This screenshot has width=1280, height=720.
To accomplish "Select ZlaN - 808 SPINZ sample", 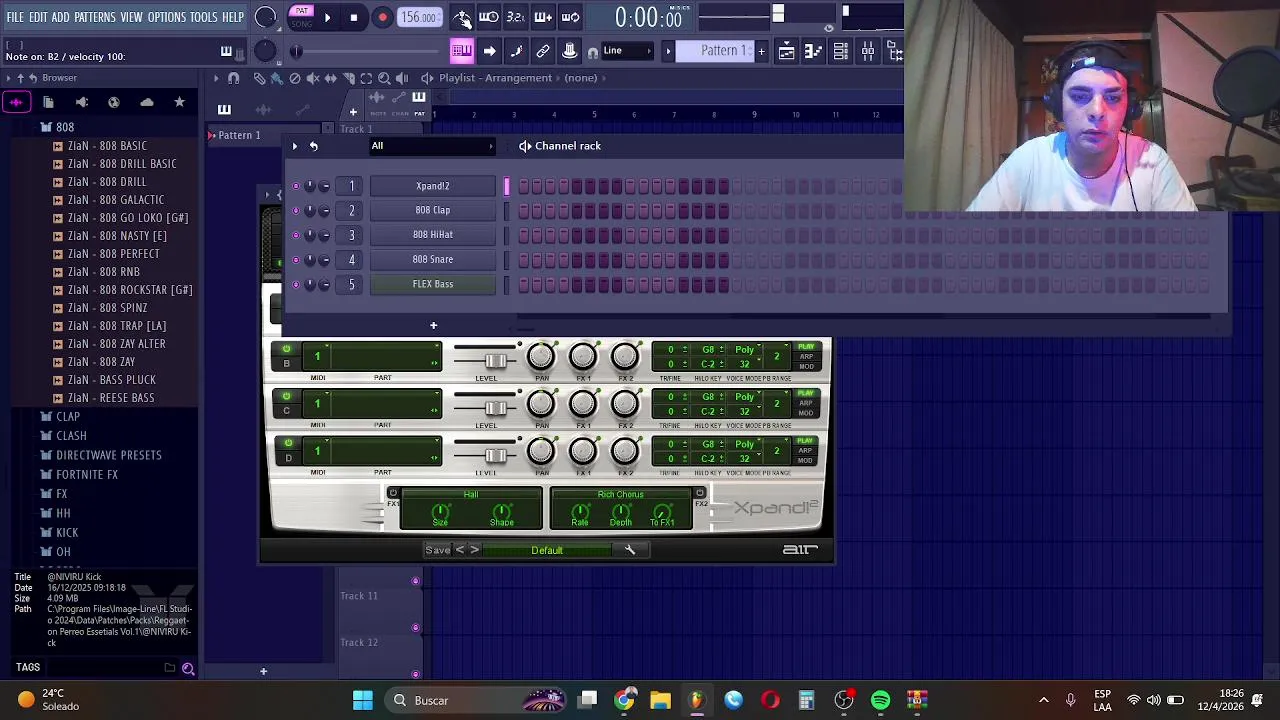I will [107, 308].
